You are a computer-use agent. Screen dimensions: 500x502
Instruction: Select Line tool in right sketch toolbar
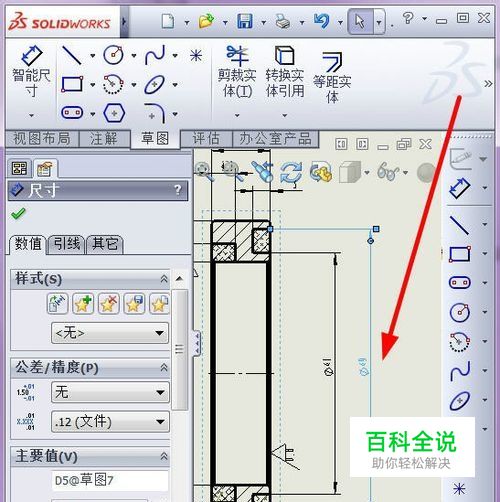pyautogui.click(x=459, y=225)
